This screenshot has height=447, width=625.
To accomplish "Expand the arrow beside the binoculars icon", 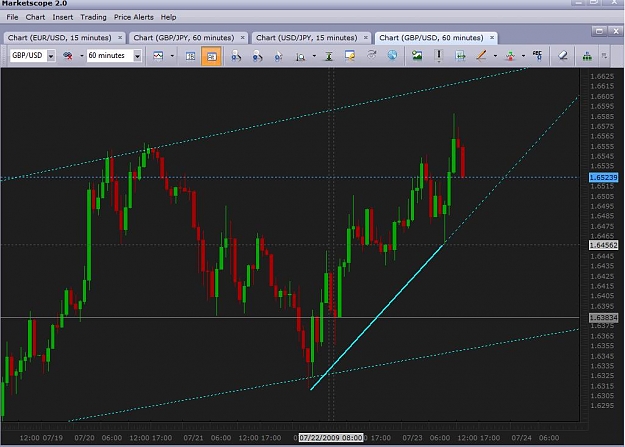I will [x=81, y=56].
